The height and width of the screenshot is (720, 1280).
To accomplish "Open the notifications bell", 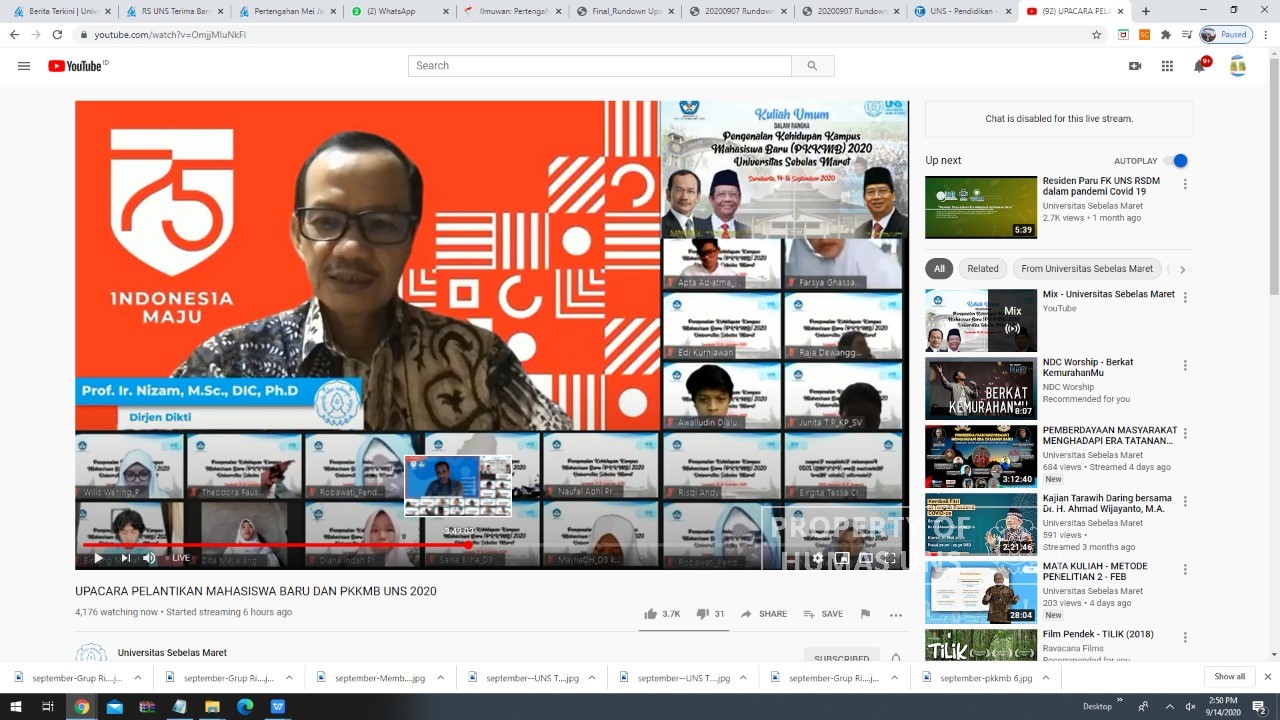I will [1200, 66].
